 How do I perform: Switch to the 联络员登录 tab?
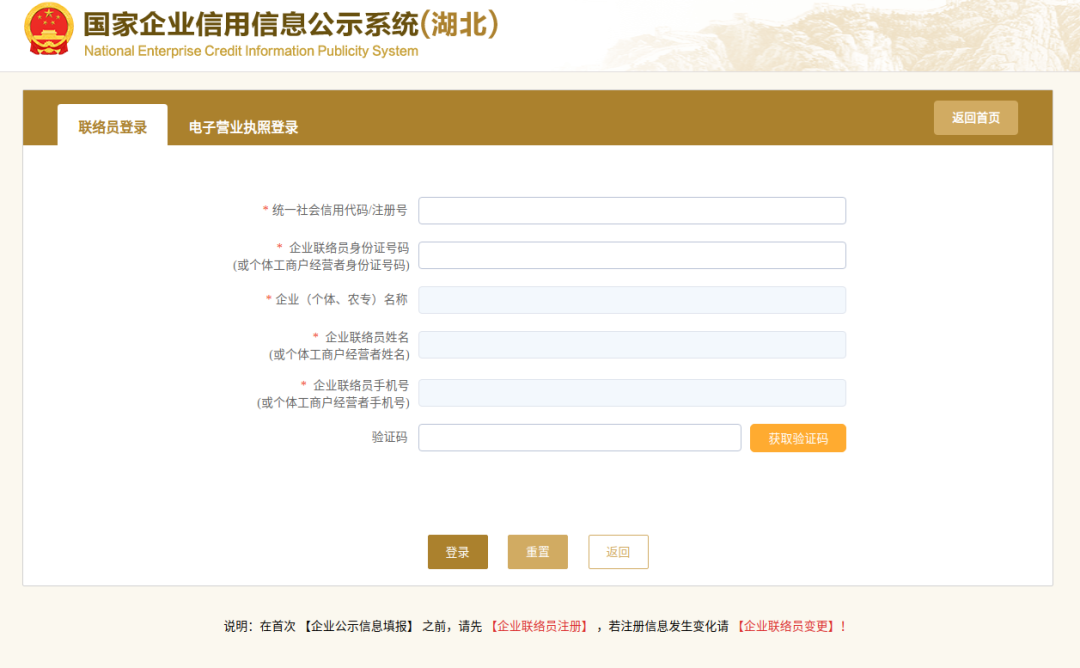click(113, 127)
